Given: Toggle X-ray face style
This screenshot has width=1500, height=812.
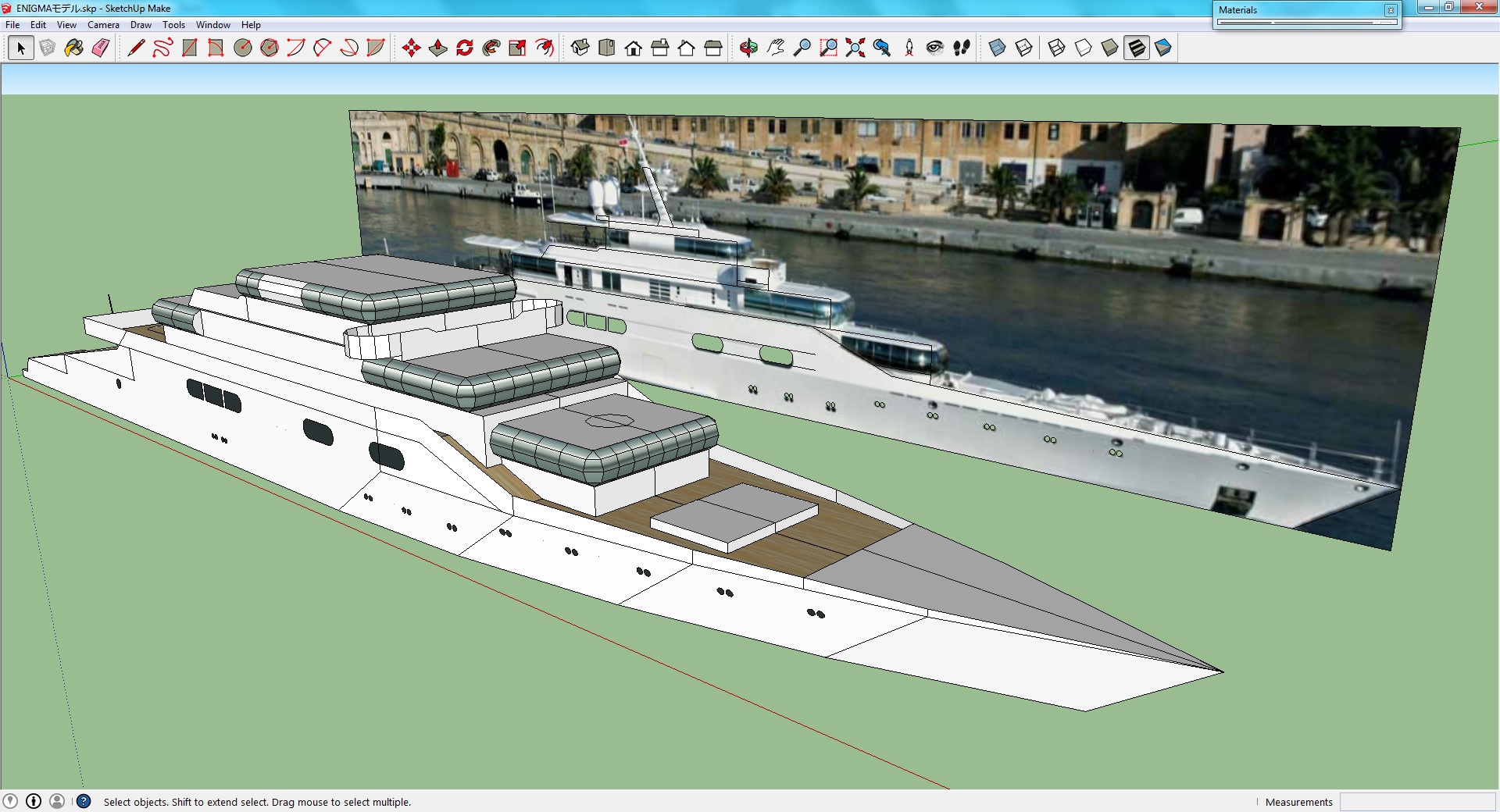Looking at the screenshot, I should click(x=997, y=48).
